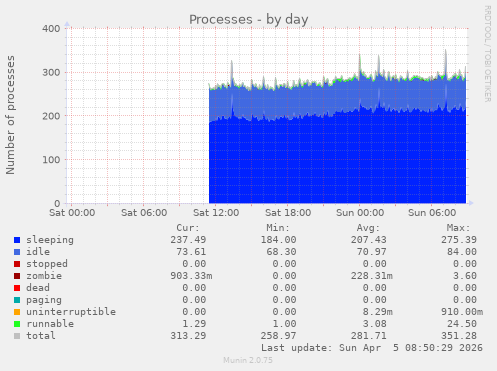Click idle maximum value 84.00

(462, 252)
